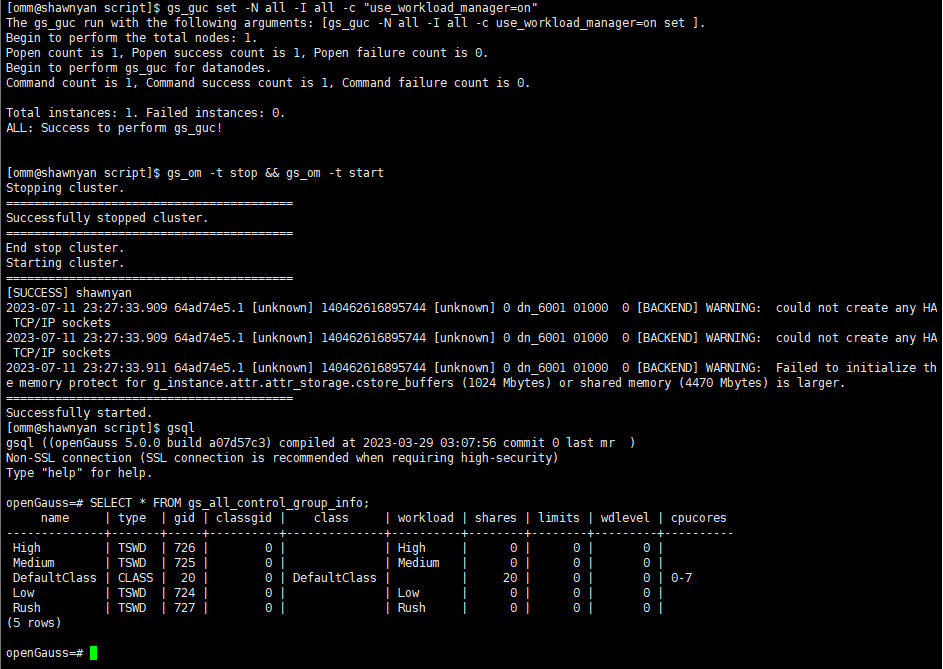Click the 'Begin to perform gs_guc for datanodes.' line

pyautogui.click(x=138, y=68)
